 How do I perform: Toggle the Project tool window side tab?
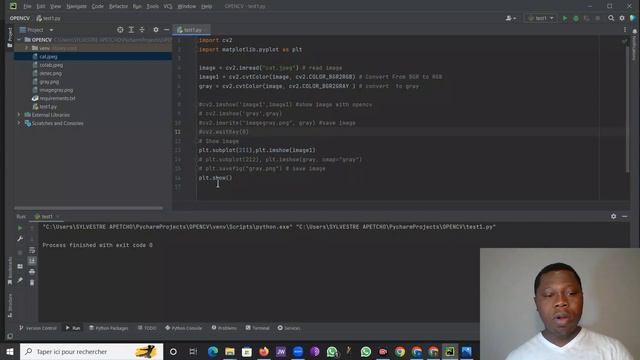click(x=10, y=38)
